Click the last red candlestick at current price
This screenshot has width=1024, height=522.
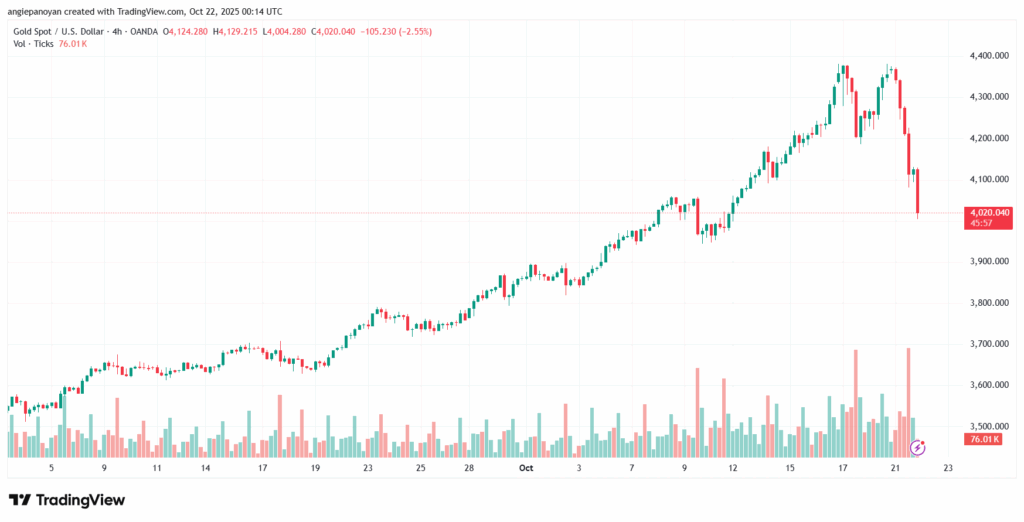click(918, 192)
